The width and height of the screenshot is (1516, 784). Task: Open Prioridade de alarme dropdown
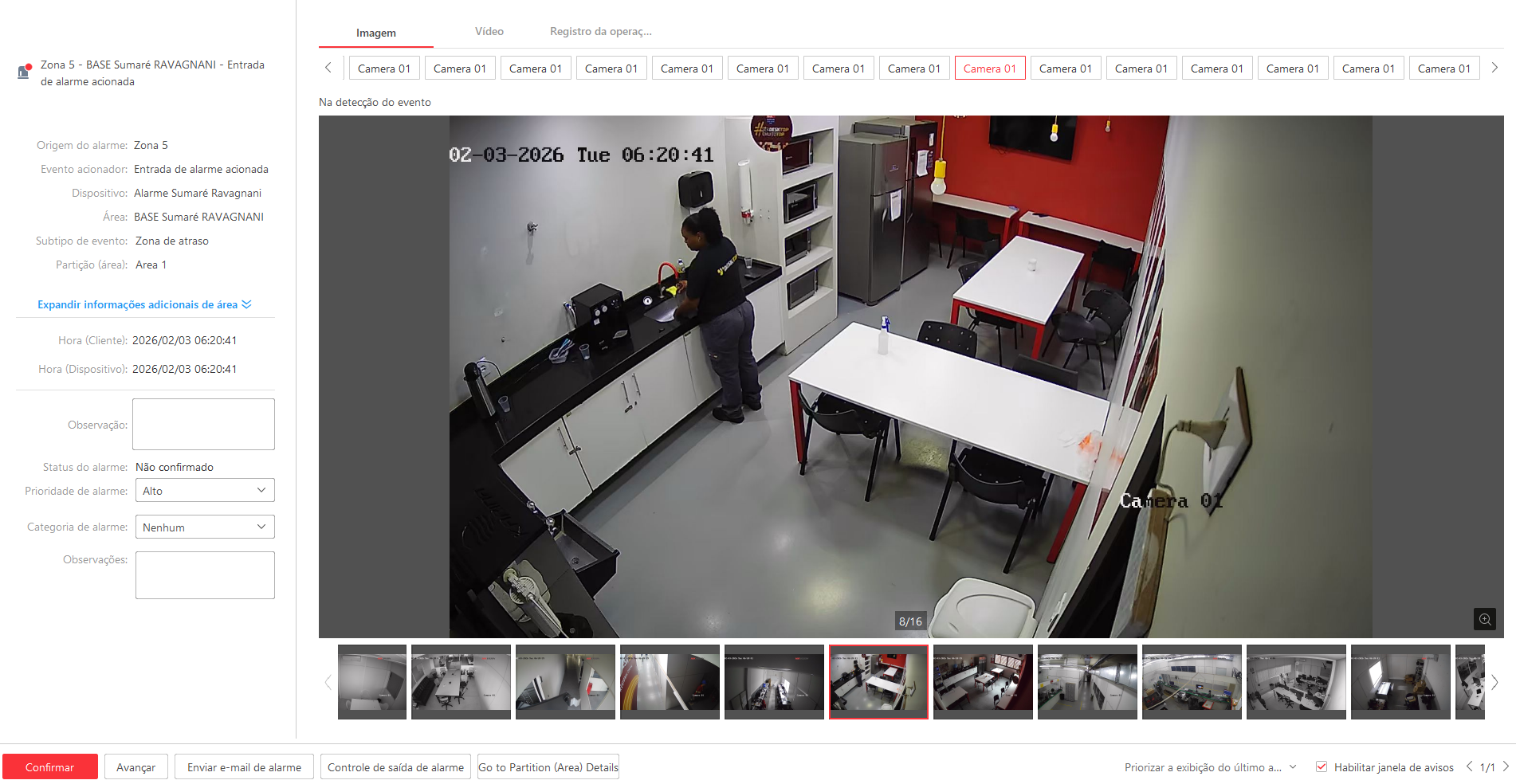point(205,491)
